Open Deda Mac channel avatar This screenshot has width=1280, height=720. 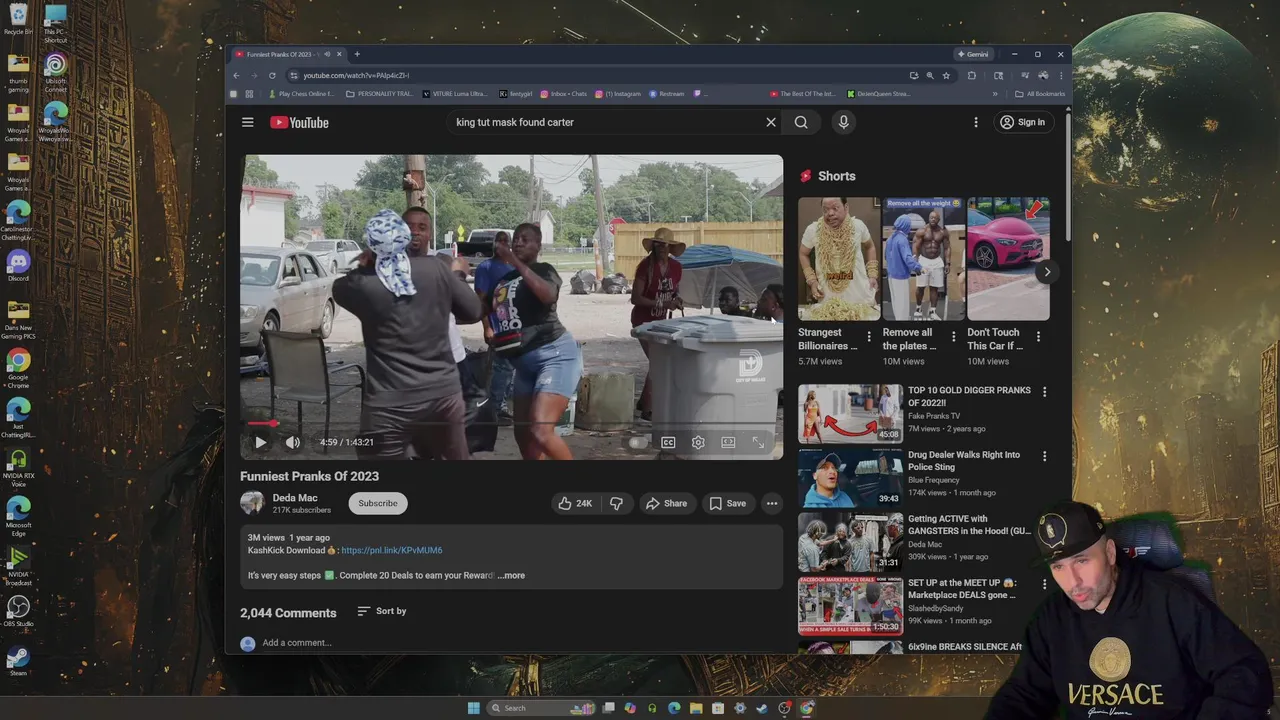[x=252, y=503]
